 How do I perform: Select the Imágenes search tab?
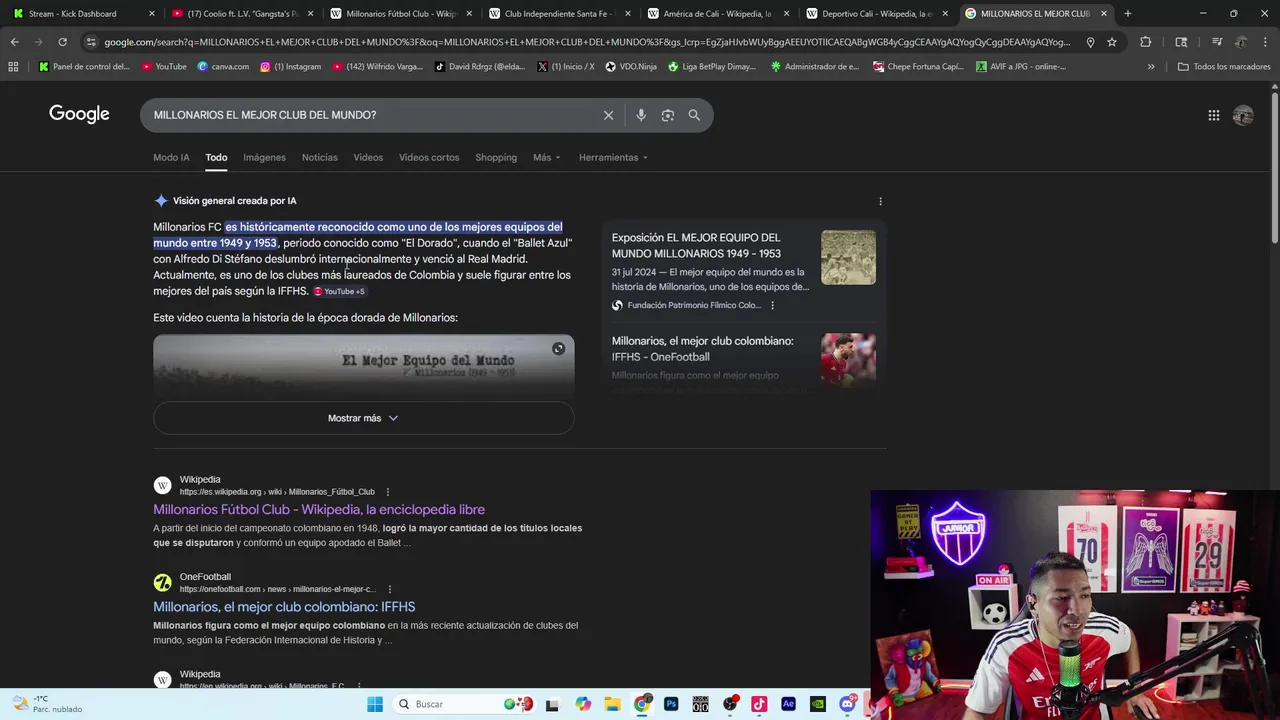click(264, 157)
